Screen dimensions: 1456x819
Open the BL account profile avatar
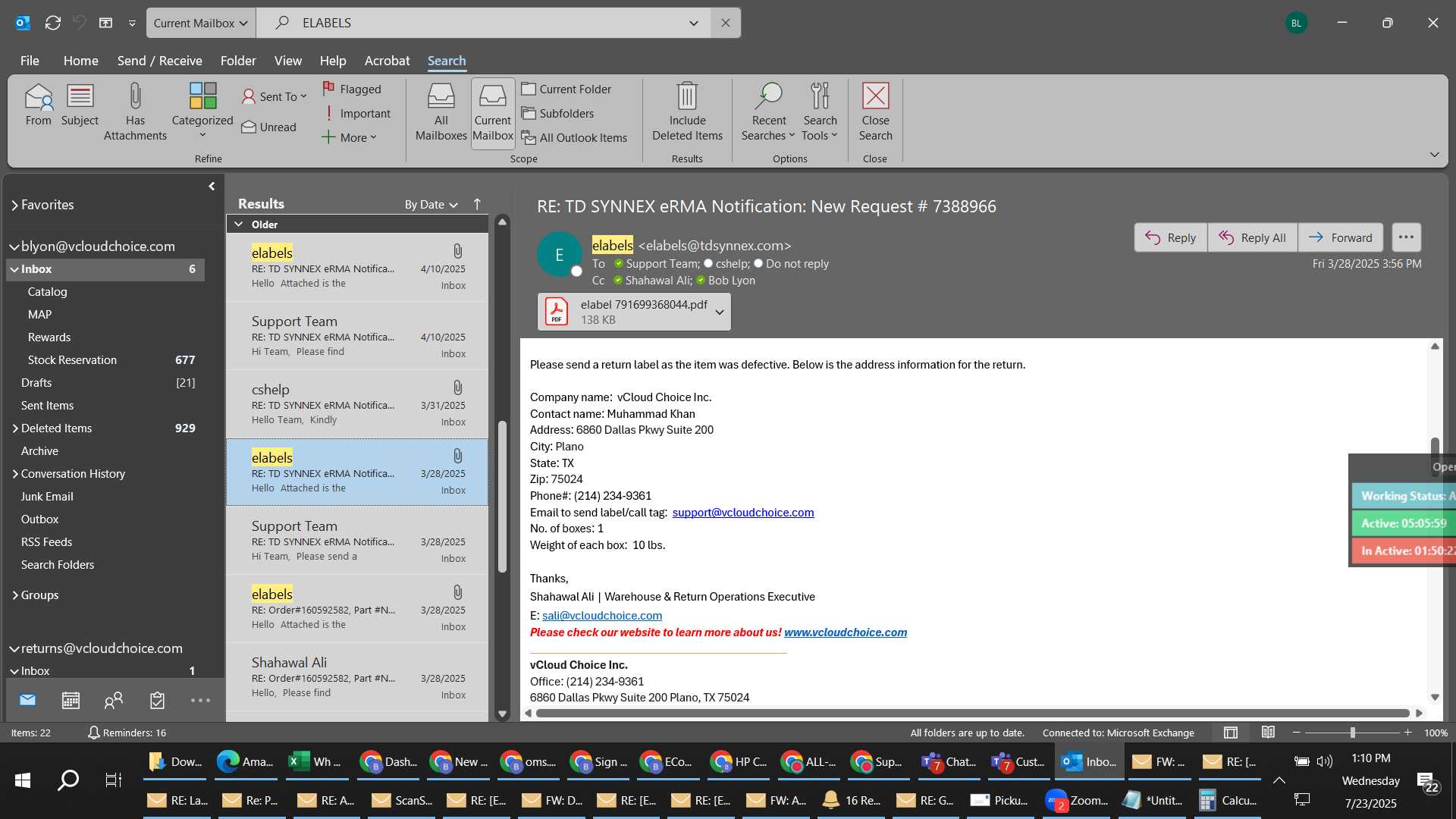point(1296,23)
